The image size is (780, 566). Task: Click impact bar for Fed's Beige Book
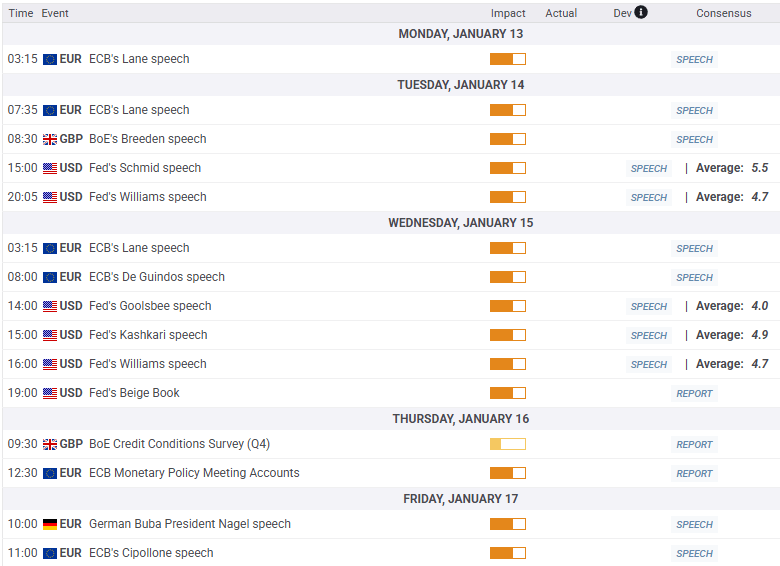point(507,393)
